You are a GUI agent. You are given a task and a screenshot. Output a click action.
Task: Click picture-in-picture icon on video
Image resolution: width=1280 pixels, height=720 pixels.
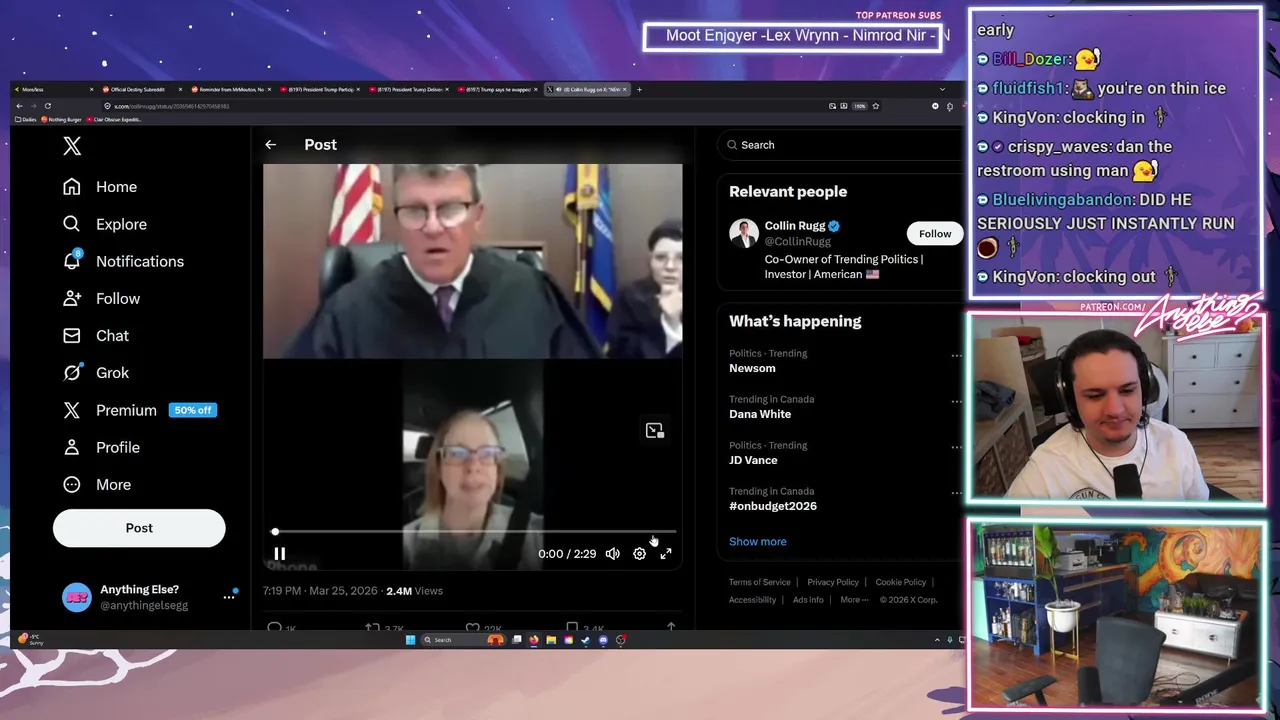[x=654, y=430]
